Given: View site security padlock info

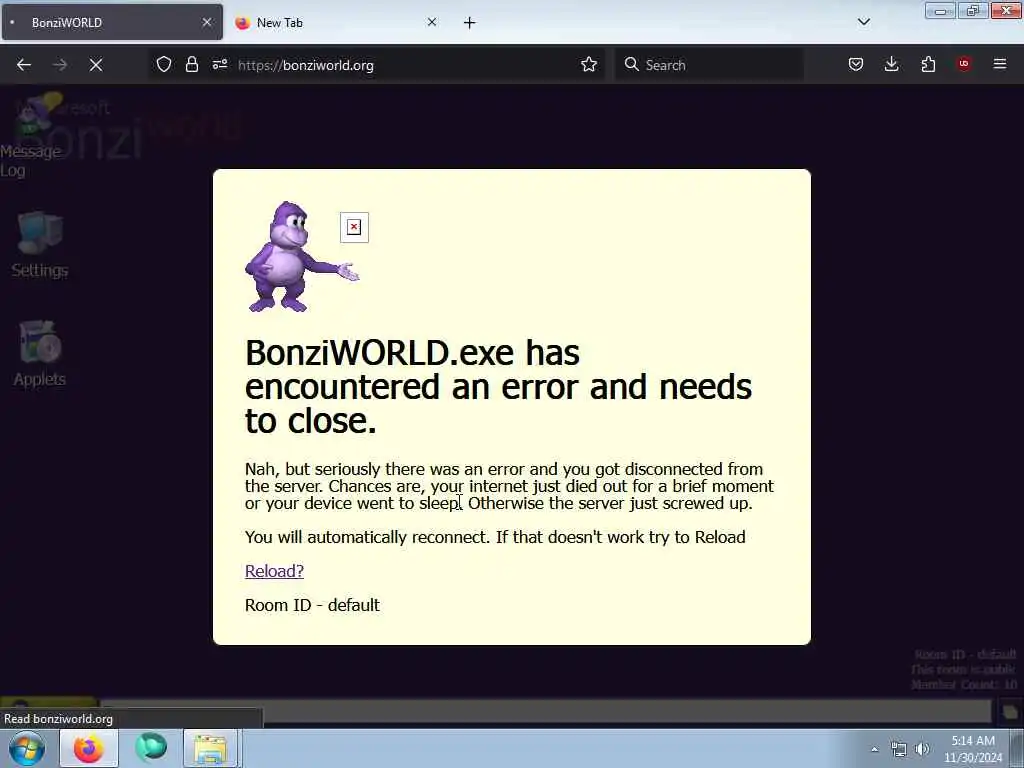Looking at the screenshot, I should pos(191,65).
